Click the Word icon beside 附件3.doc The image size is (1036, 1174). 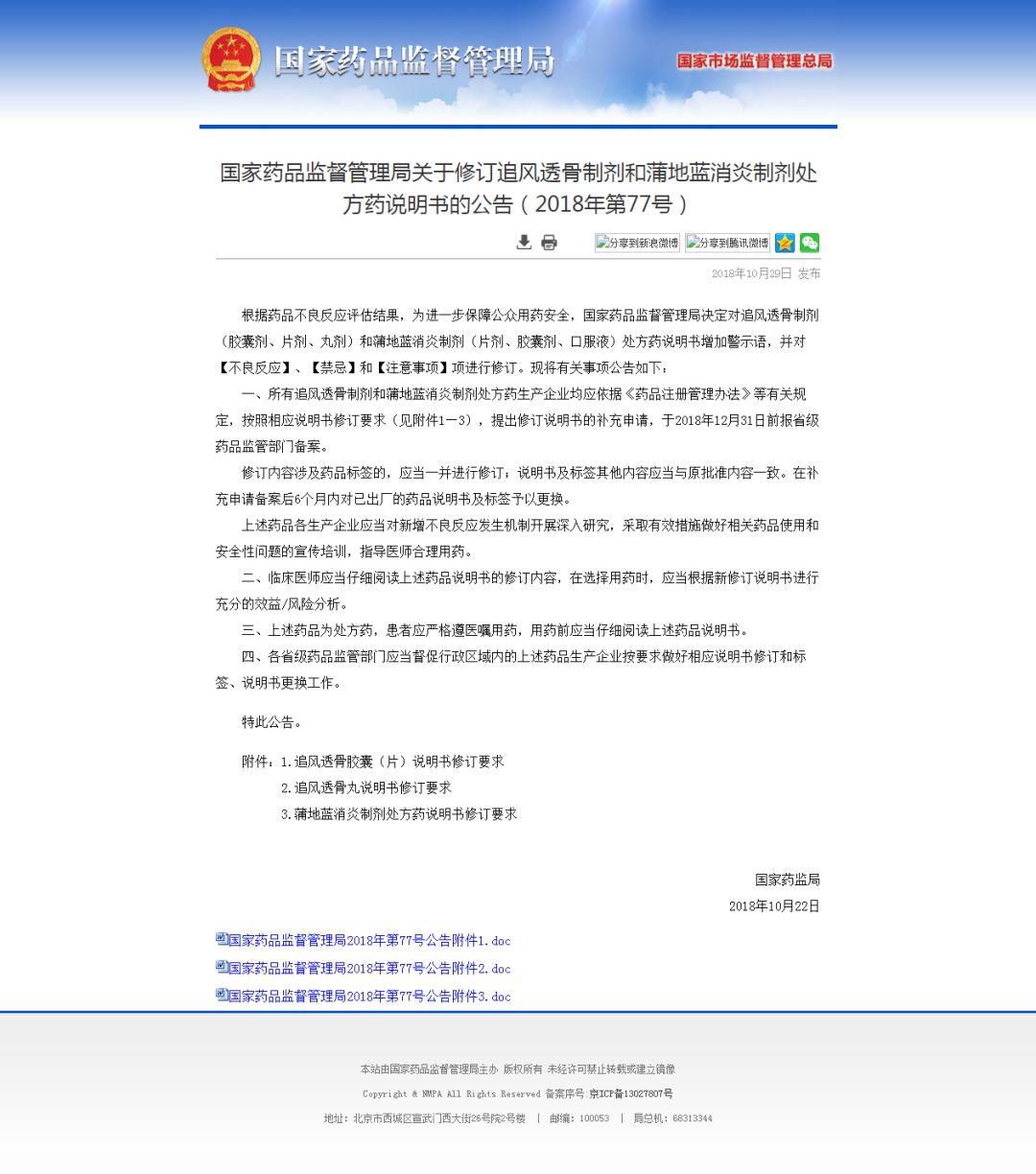point(217,996)
